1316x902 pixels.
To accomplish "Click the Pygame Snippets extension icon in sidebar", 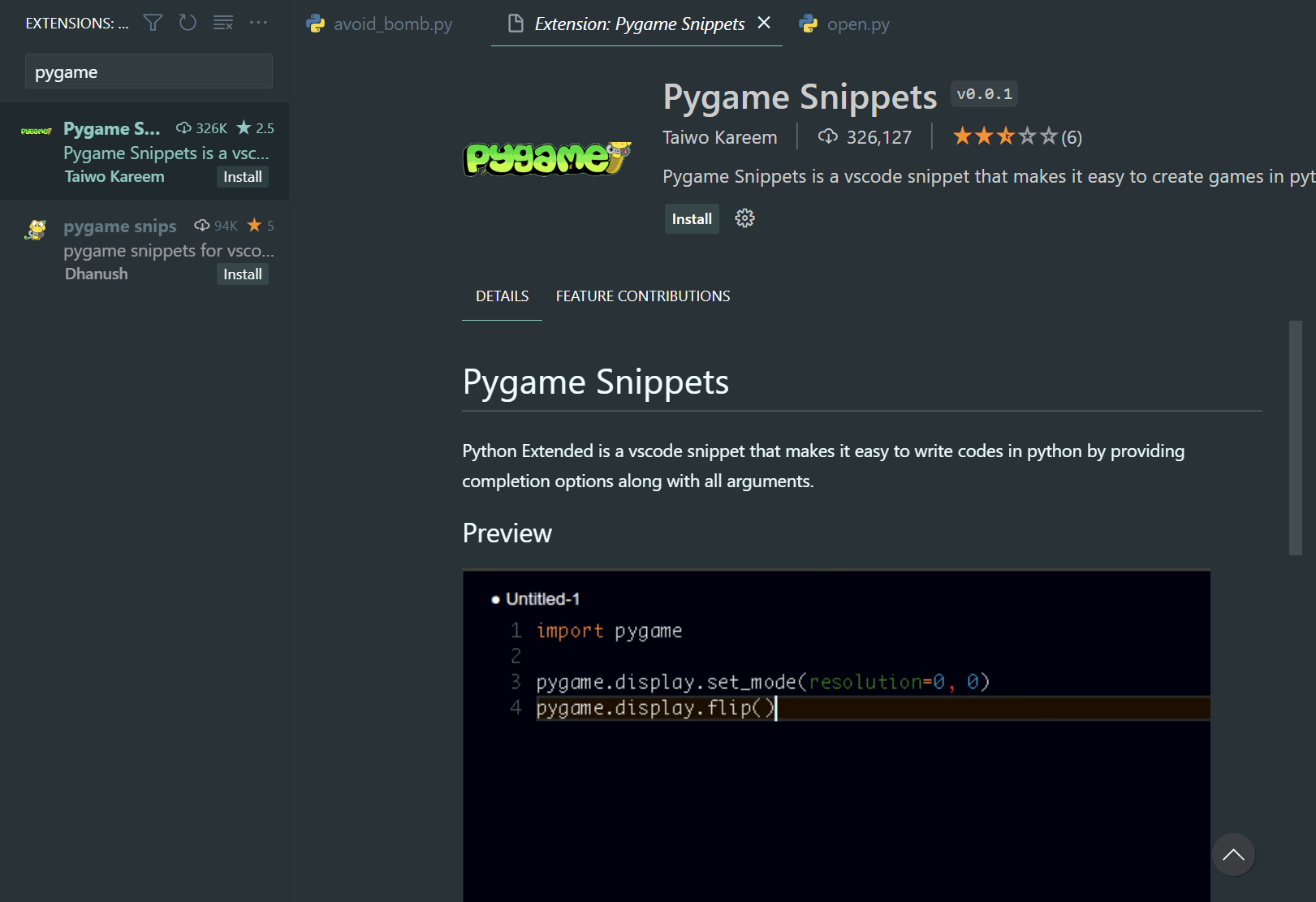I will tap(35, 130).
